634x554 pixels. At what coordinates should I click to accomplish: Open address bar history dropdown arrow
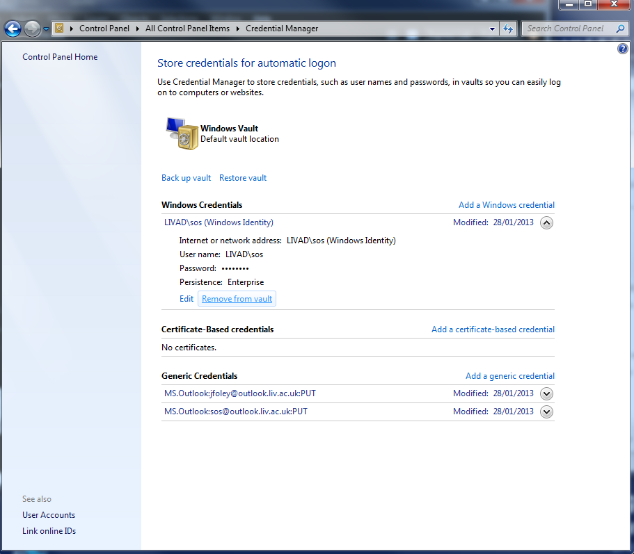(x=492, y=29)
